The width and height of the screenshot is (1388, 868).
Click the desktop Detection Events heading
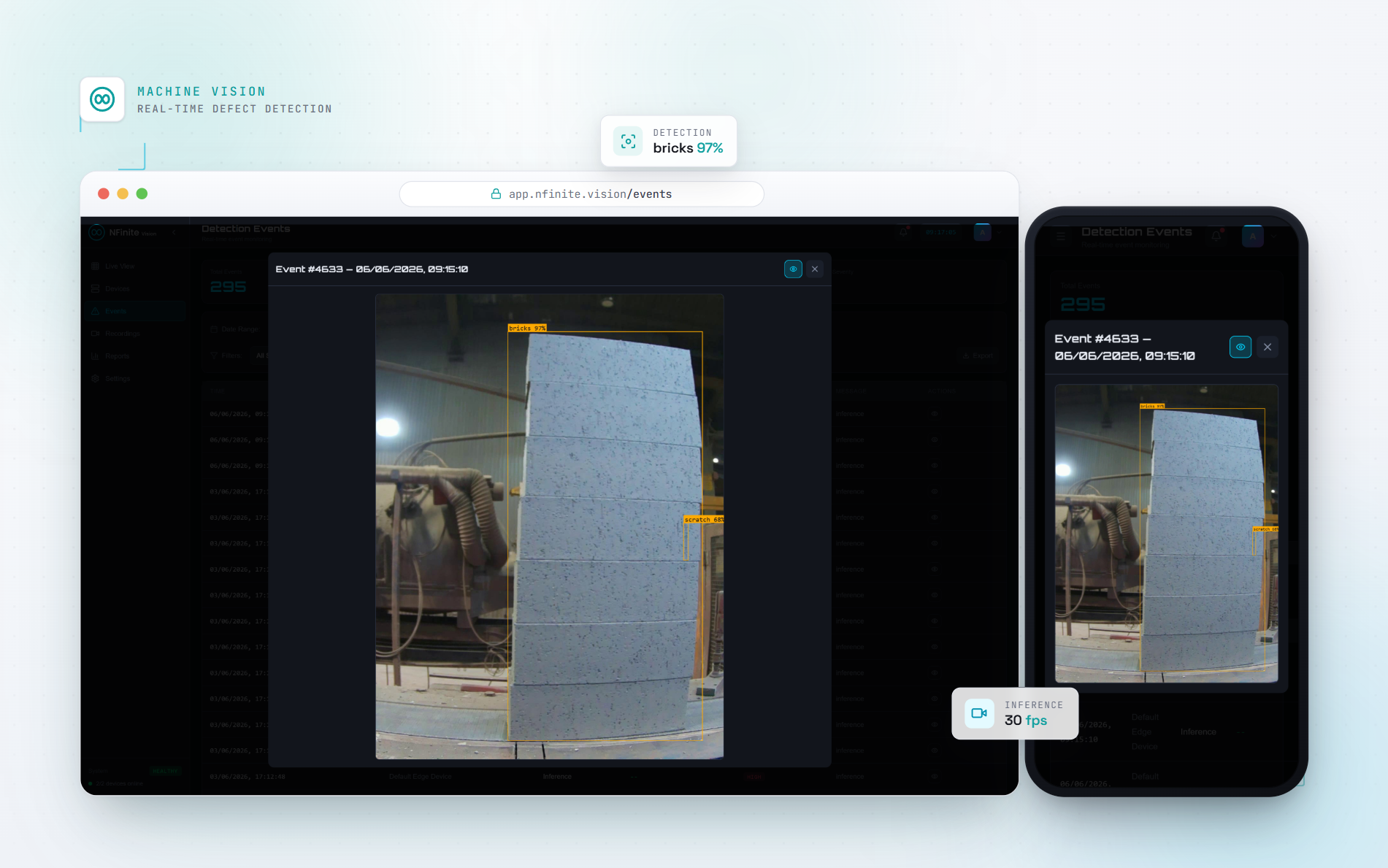[x=246, y=228]
